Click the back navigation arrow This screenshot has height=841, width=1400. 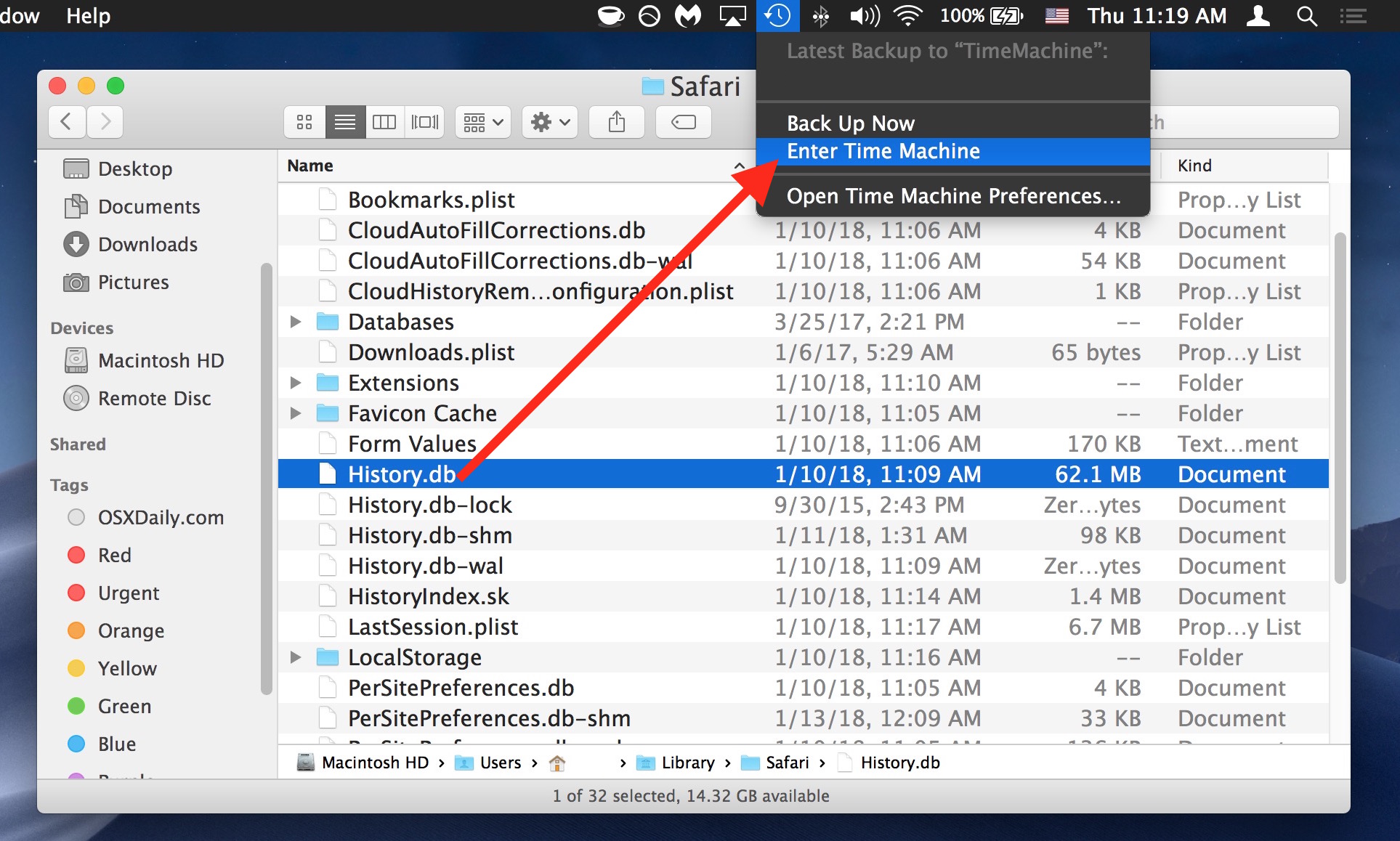pos(67,121)
